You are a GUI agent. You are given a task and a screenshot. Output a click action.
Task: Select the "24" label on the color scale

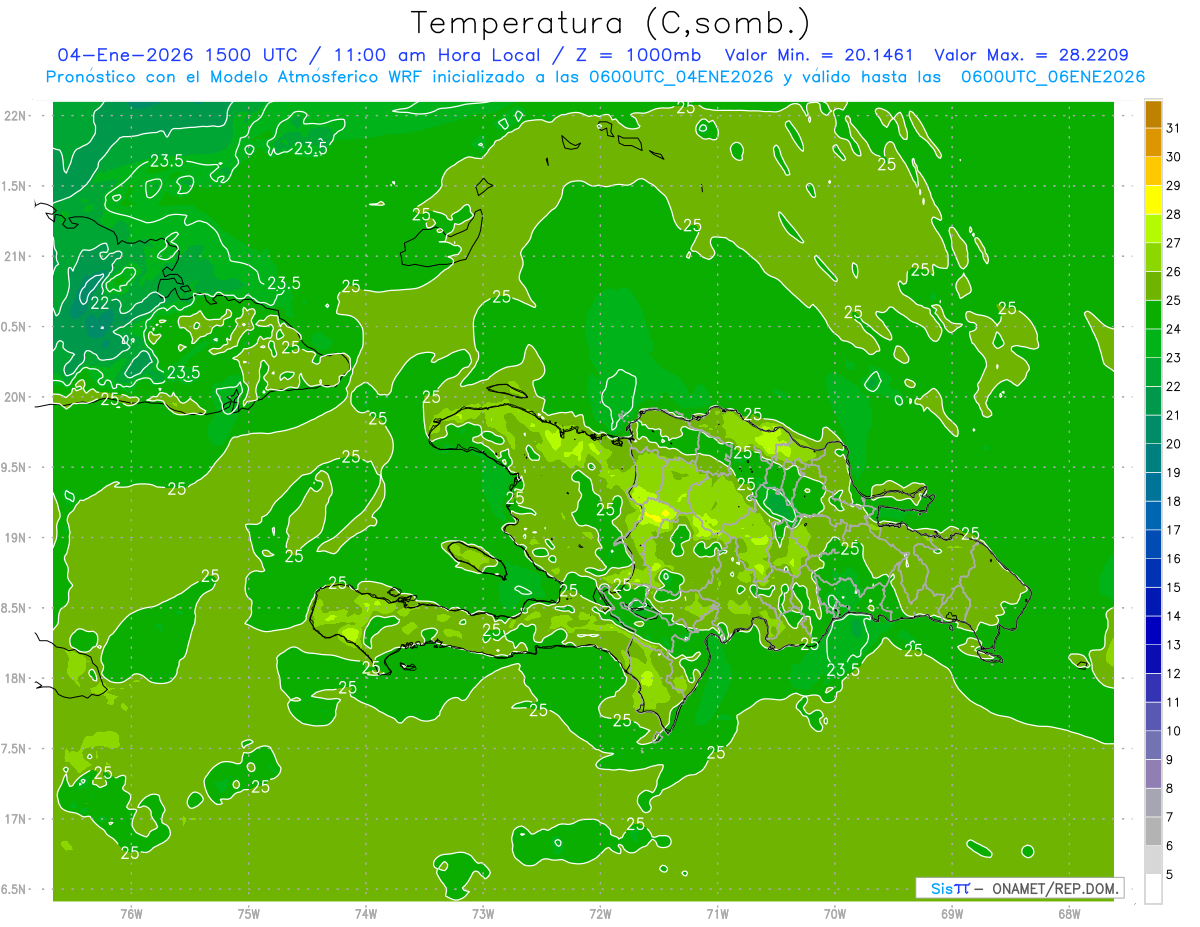tap(1173, 329)
